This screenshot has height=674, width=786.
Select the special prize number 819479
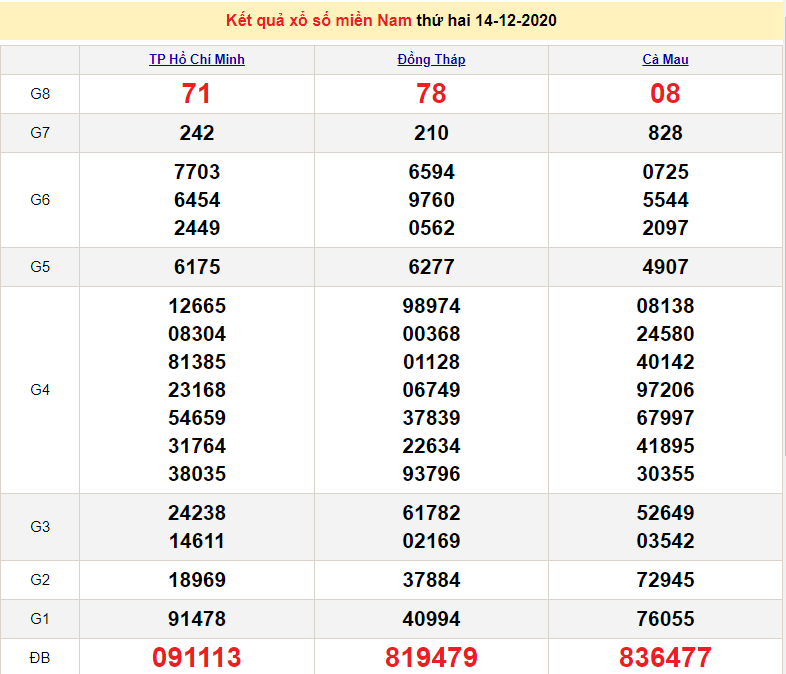[x=431, y=657]
